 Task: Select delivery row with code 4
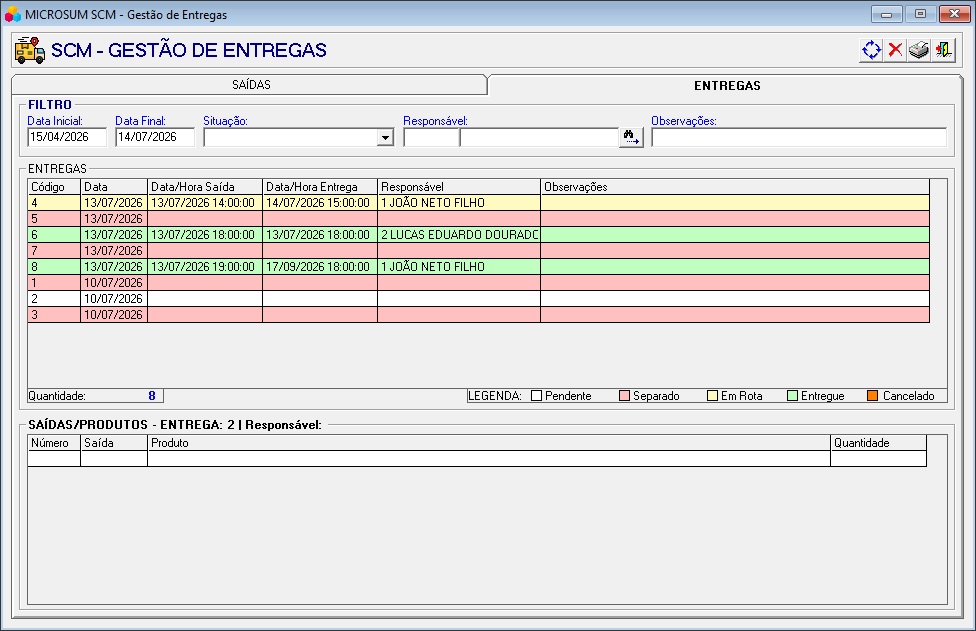pyautogui.click(x=479, y=203)
